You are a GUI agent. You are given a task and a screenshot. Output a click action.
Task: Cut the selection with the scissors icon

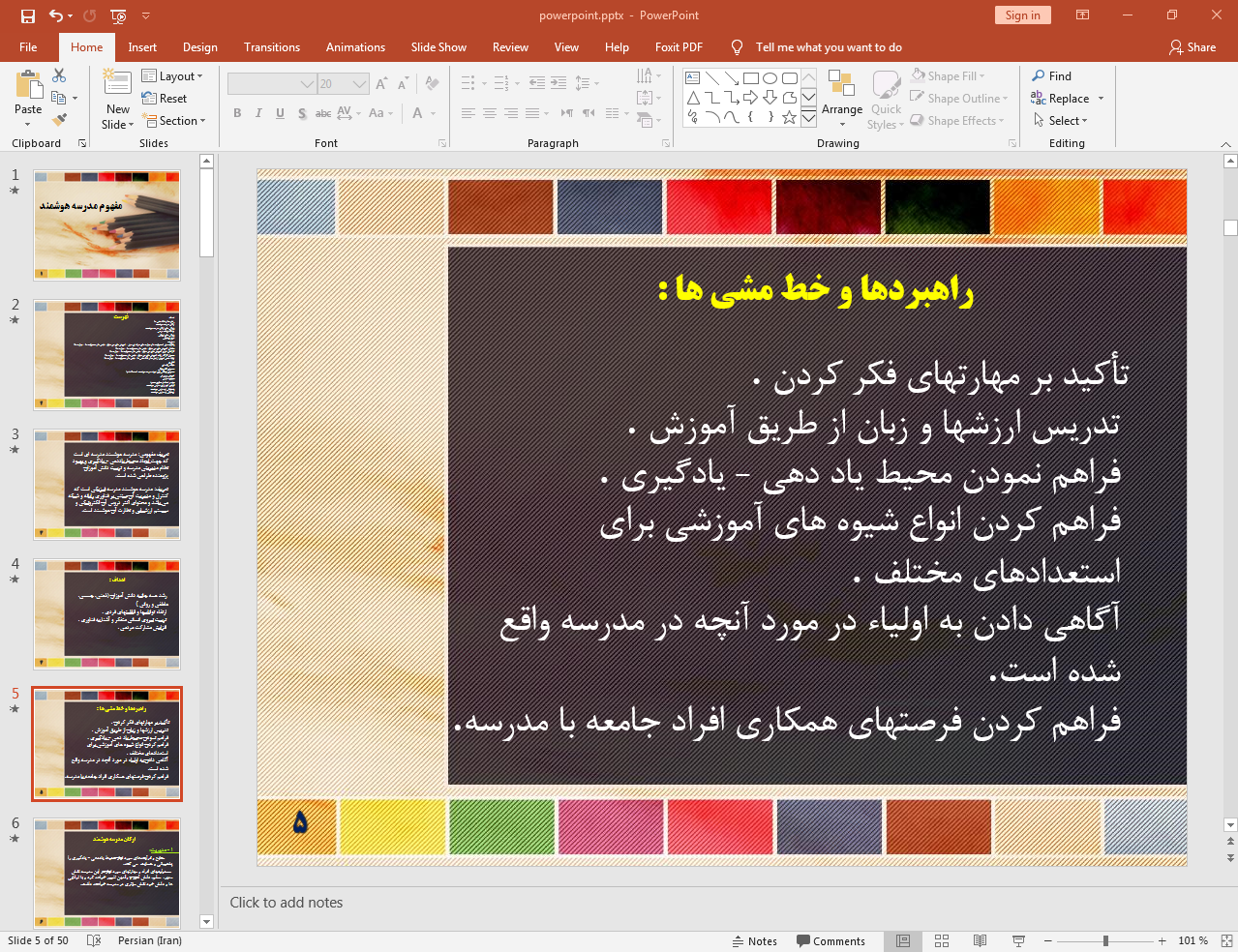(59, 75)
